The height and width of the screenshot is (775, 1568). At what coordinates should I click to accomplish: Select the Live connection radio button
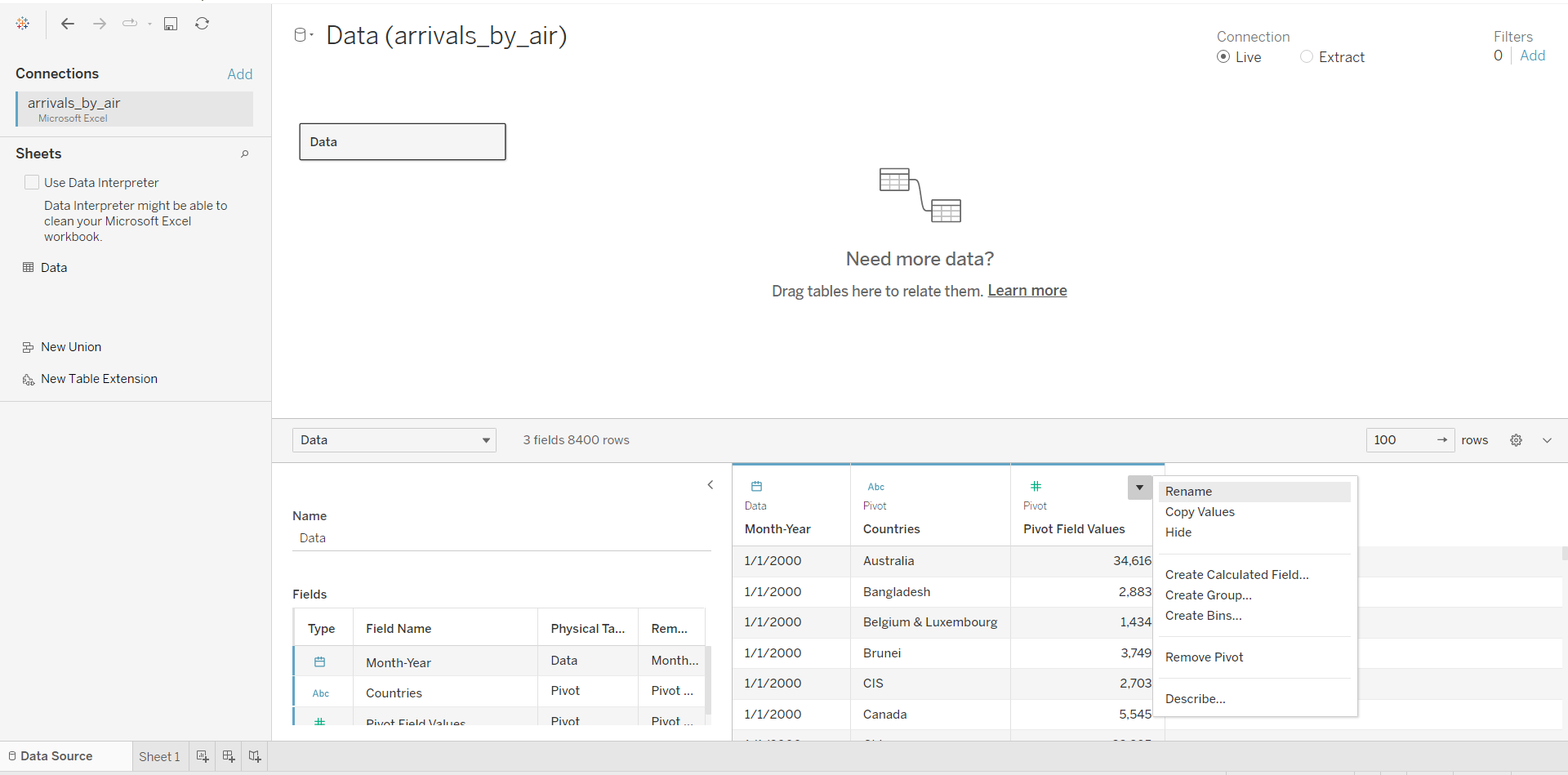[1223, 57]
